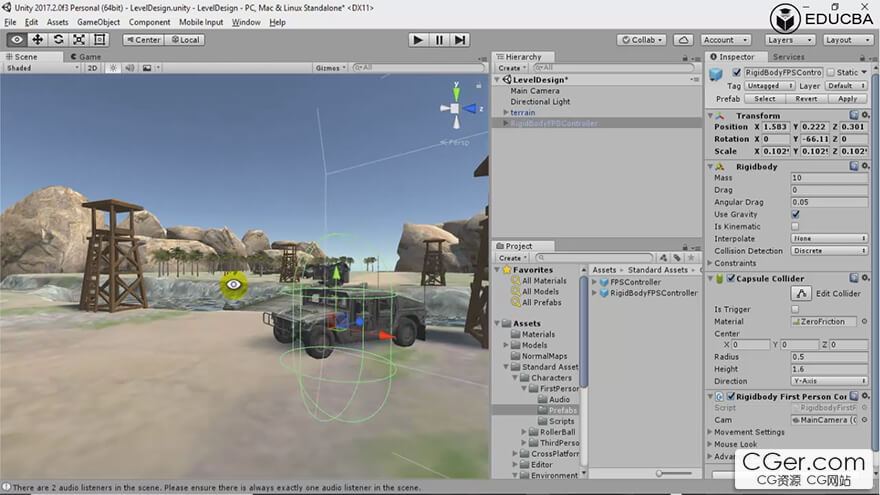Open the GameObject menu
This screenshot has width=880, height=495.
[x=98, y=22]
